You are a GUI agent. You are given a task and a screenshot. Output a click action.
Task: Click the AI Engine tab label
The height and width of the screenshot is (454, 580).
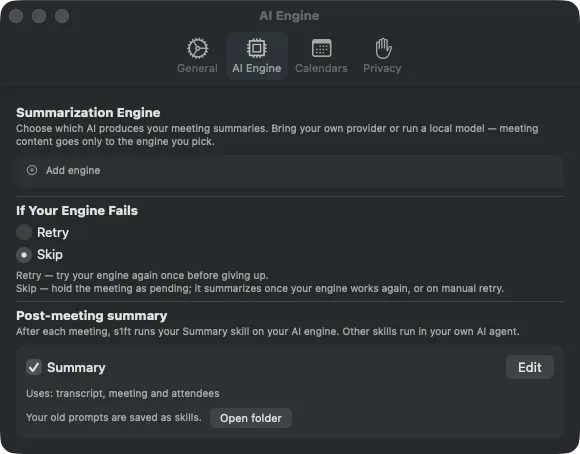tap(257, 68)
